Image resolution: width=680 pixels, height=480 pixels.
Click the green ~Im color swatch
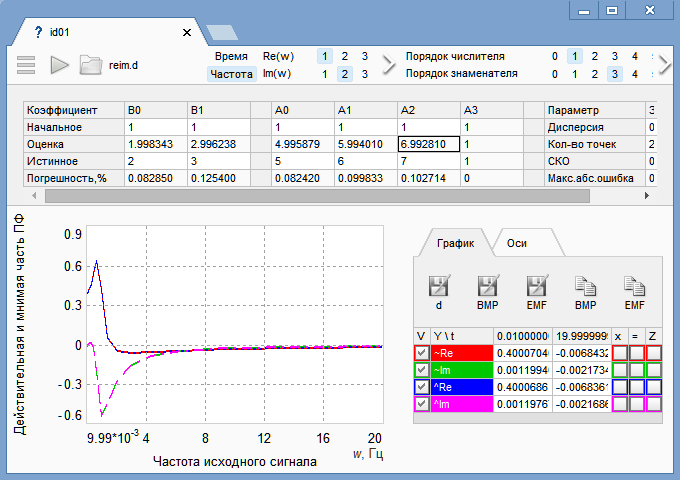(x=462, y=370)
